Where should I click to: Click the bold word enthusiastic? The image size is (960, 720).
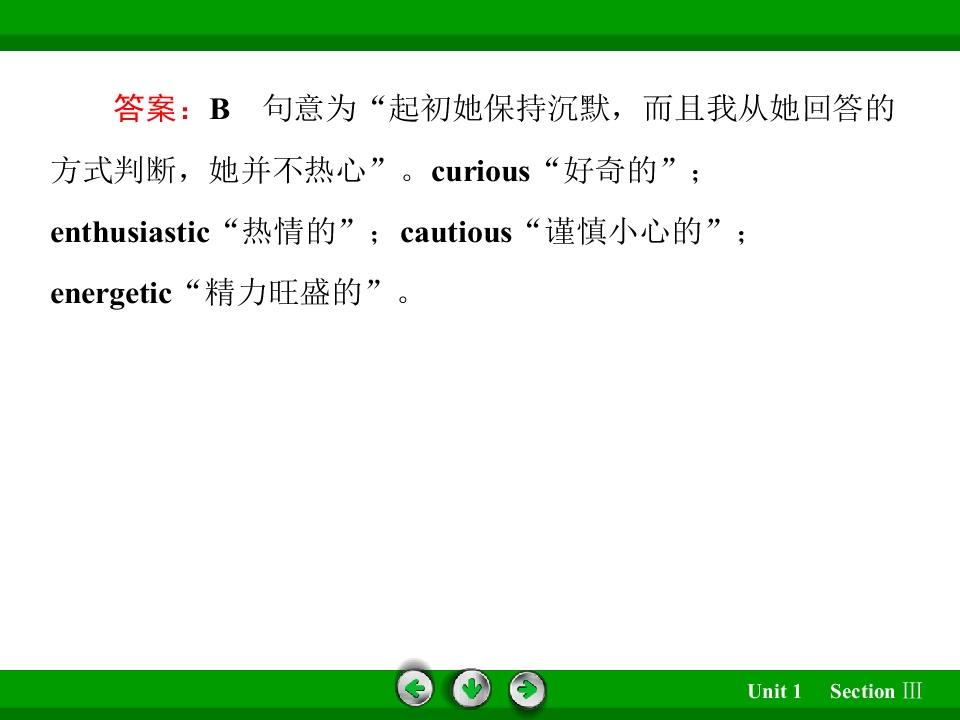[x=130, y=233]
